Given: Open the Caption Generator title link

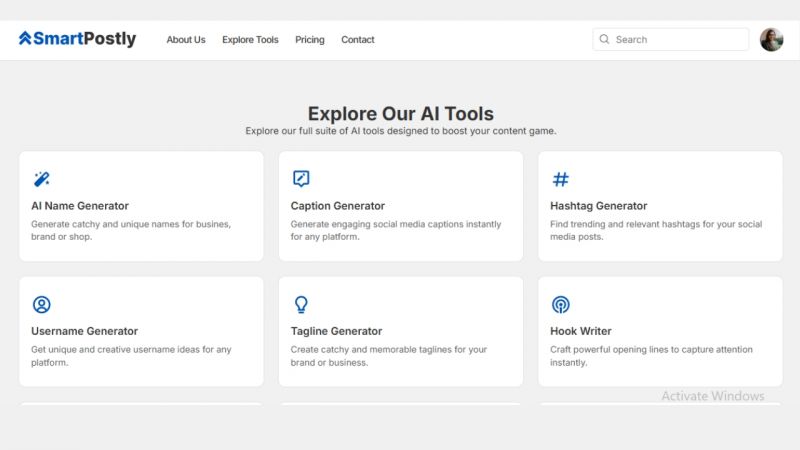Looking at the screenshot, I should point(338,206).
